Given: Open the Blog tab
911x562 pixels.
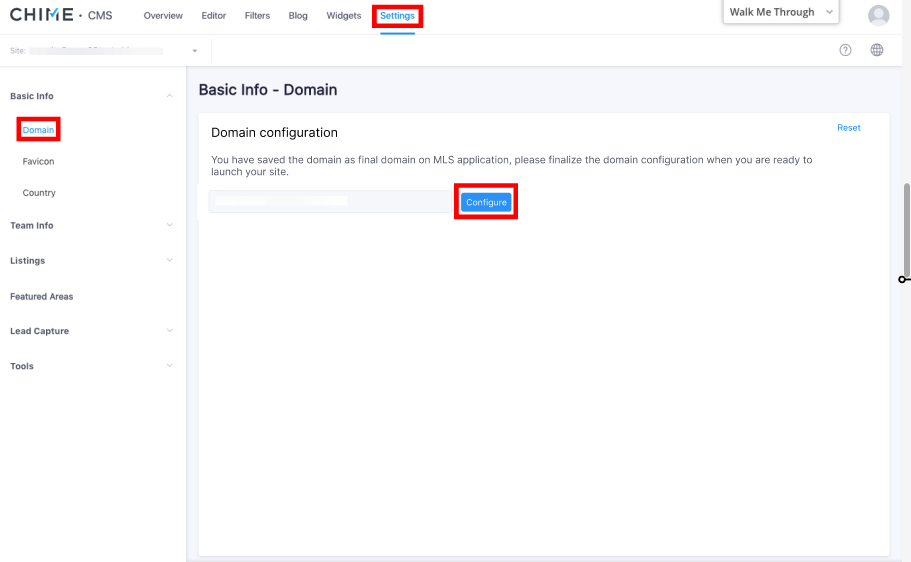Looking at the screenshot, I should click(298, 16).
